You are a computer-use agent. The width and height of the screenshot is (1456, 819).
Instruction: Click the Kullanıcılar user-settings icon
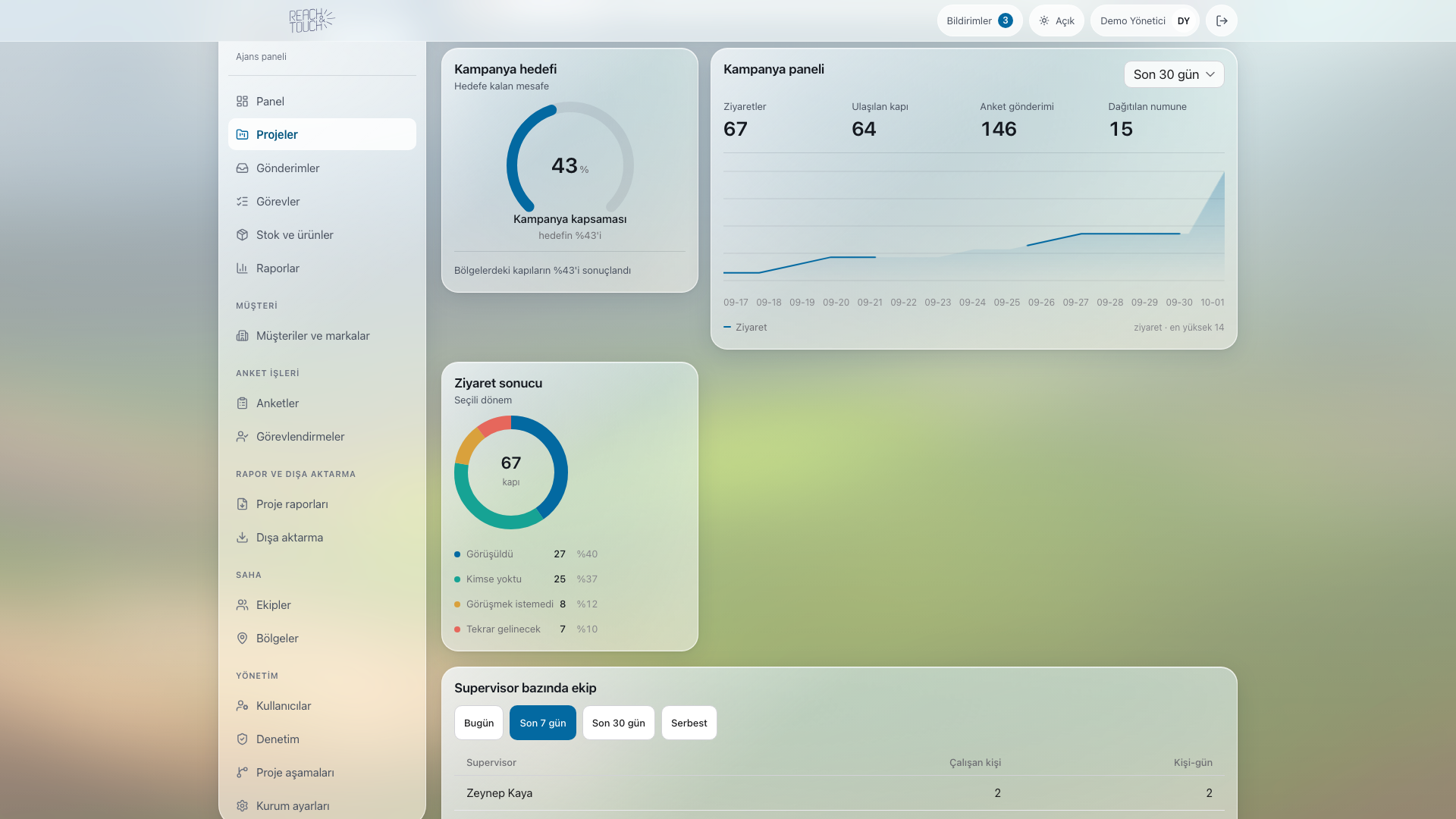(242, 706)
